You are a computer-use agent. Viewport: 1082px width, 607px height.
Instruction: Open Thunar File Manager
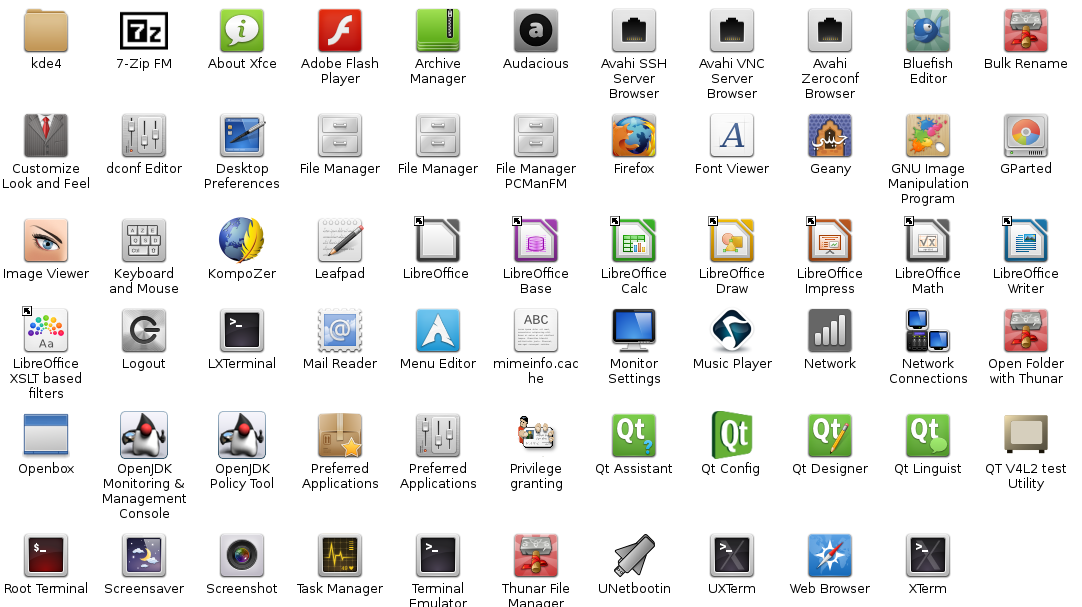tap(535, 555)
